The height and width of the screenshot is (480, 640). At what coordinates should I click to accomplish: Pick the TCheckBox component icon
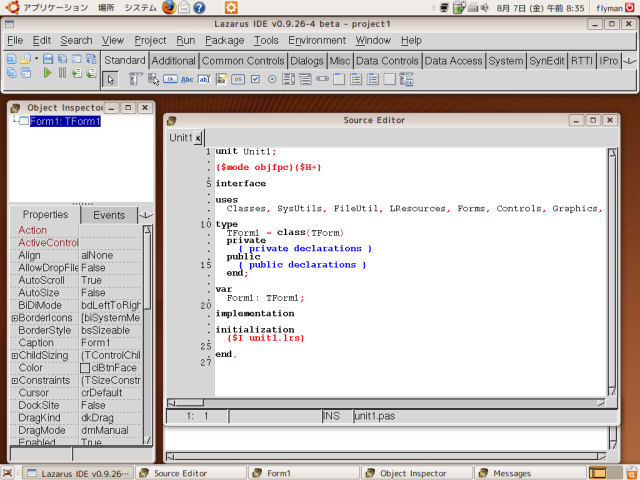[255, 79]
